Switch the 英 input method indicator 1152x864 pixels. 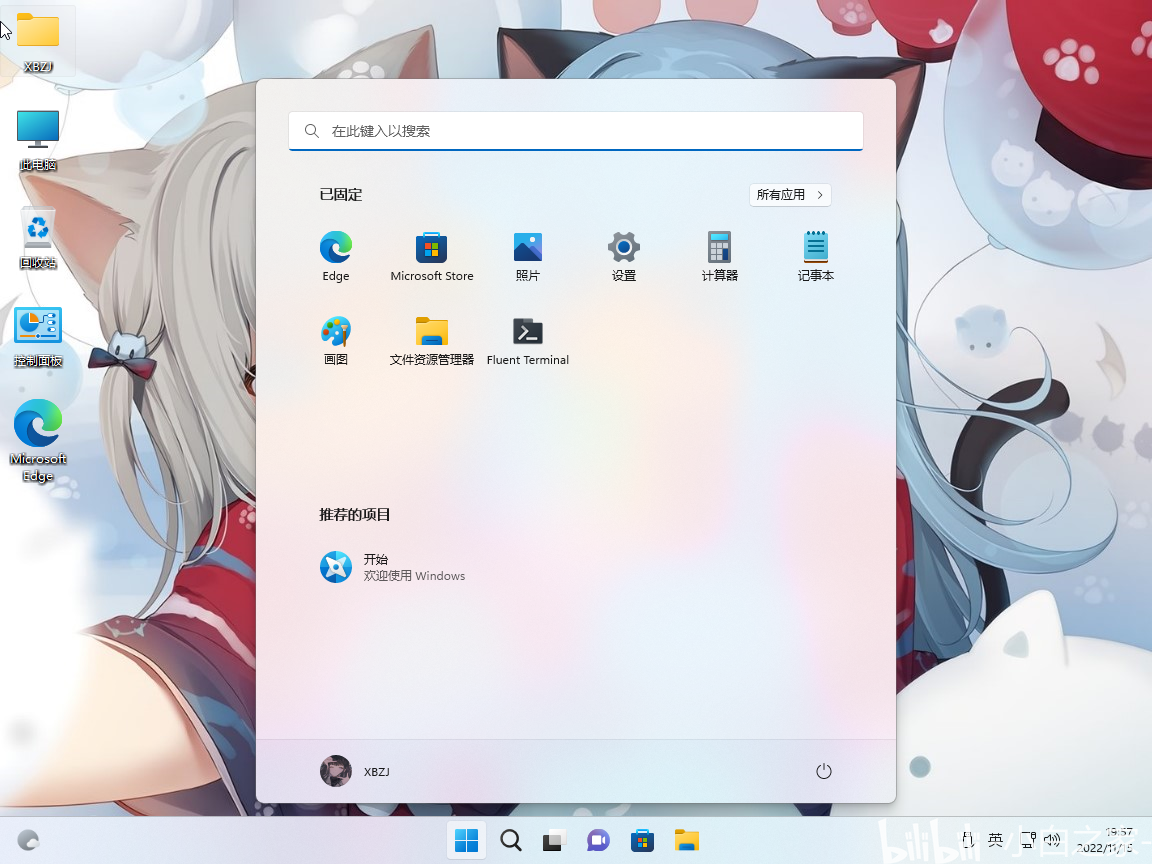click(996, 840)
